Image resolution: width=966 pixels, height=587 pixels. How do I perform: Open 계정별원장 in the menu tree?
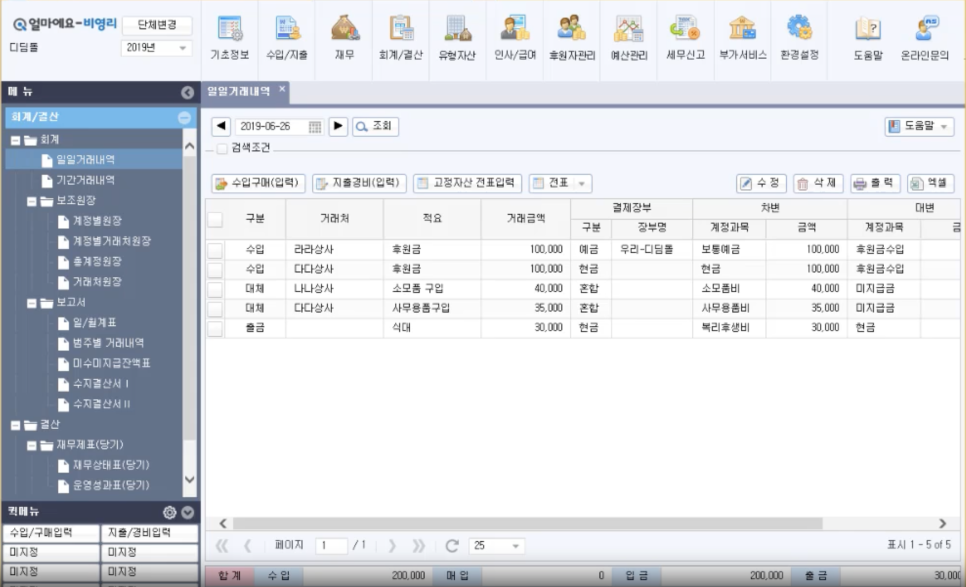tap(97, 221)
